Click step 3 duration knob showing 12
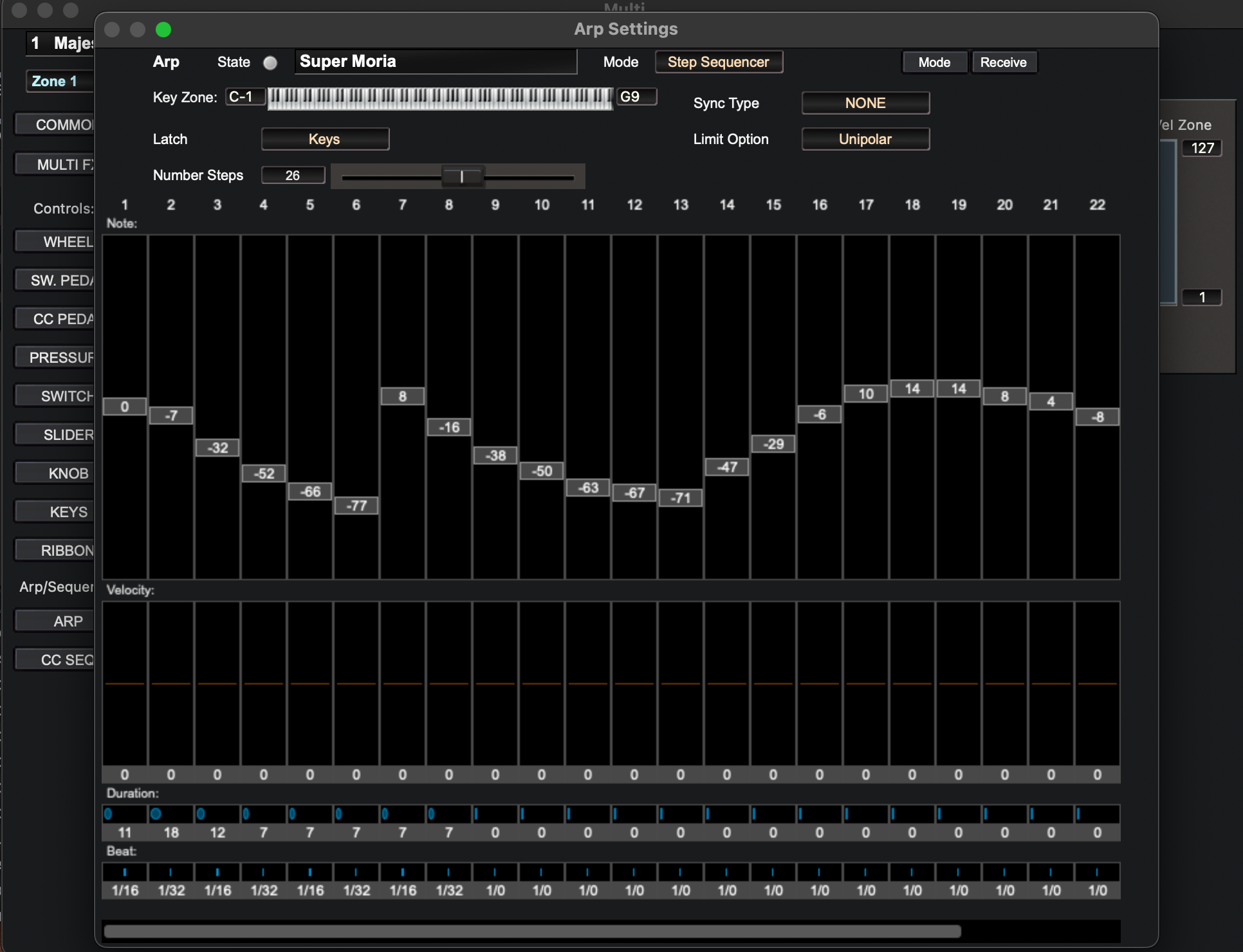This screenshot has height=952, width=1243. tap(201, 814)
